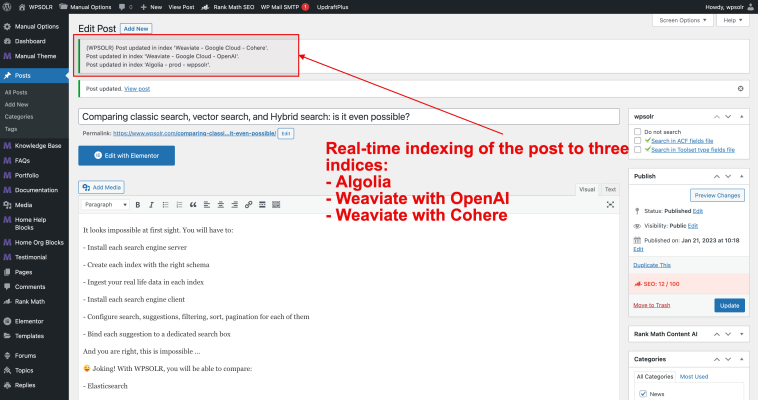The height and width of the screenshot is (400, 758).
Task: Toggle Search in Toolset type fields checkbox
Action: (x=637, y=149)
